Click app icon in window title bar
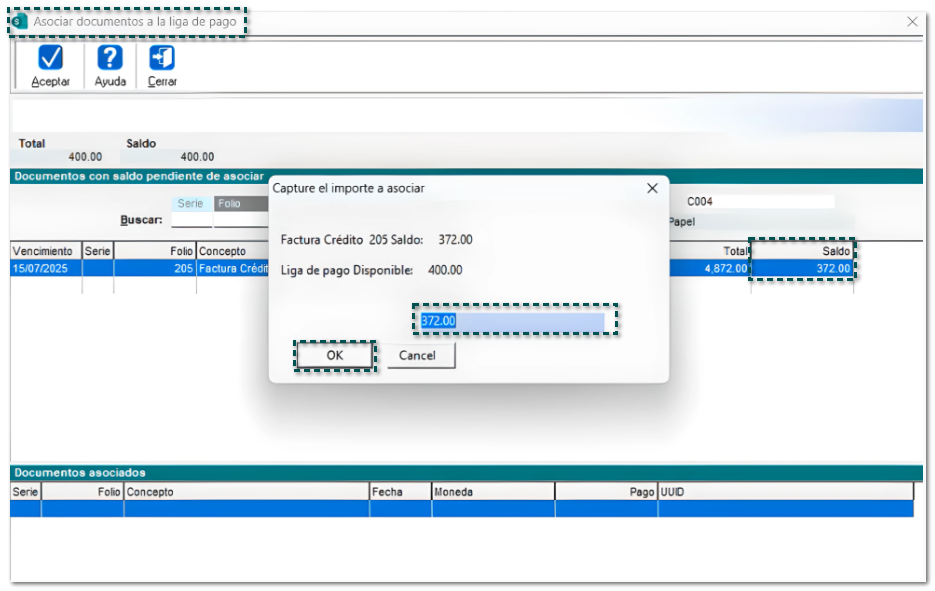The width and height of the screenshot is (935, 591). click(21, 21)
